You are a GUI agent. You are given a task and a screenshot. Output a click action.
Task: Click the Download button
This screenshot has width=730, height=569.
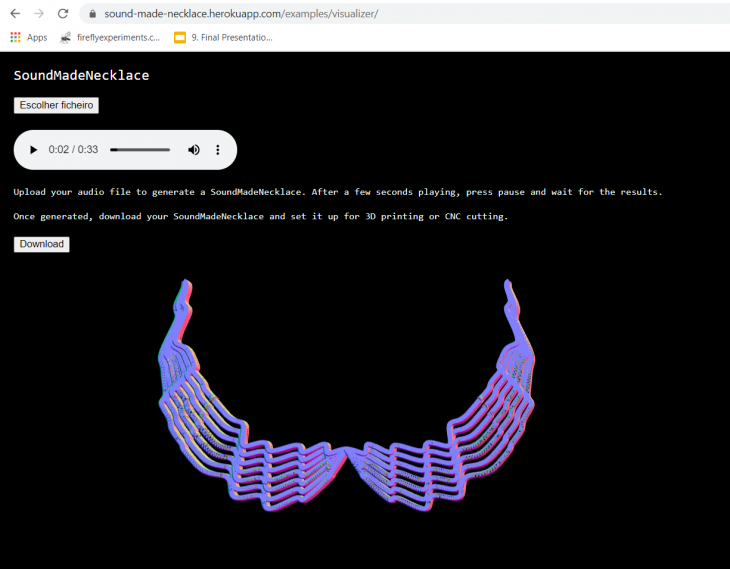click(x=42, y=244)
